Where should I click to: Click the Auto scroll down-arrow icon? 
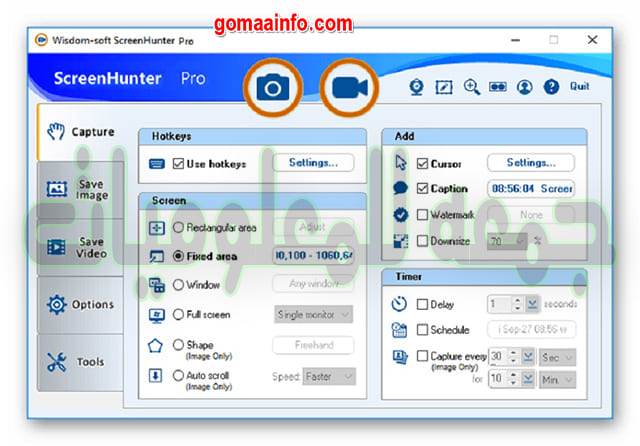(156, 375)
